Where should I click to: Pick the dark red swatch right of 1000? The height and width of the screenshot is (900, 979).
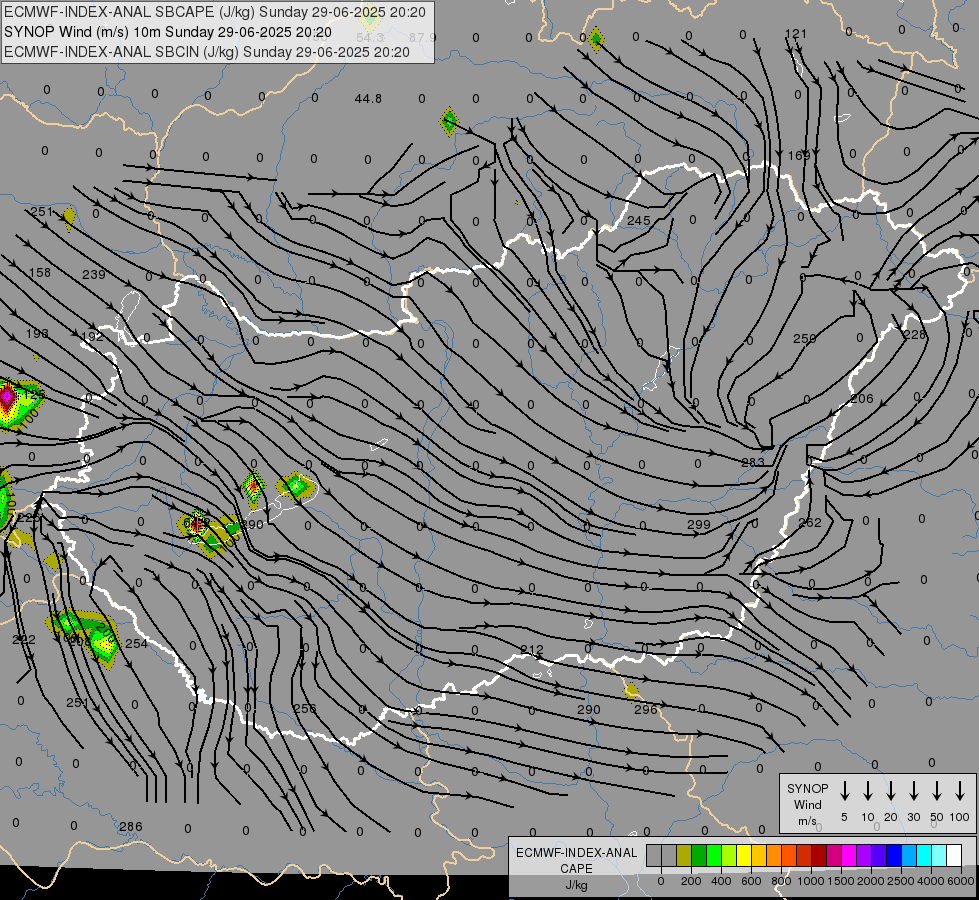819,856
